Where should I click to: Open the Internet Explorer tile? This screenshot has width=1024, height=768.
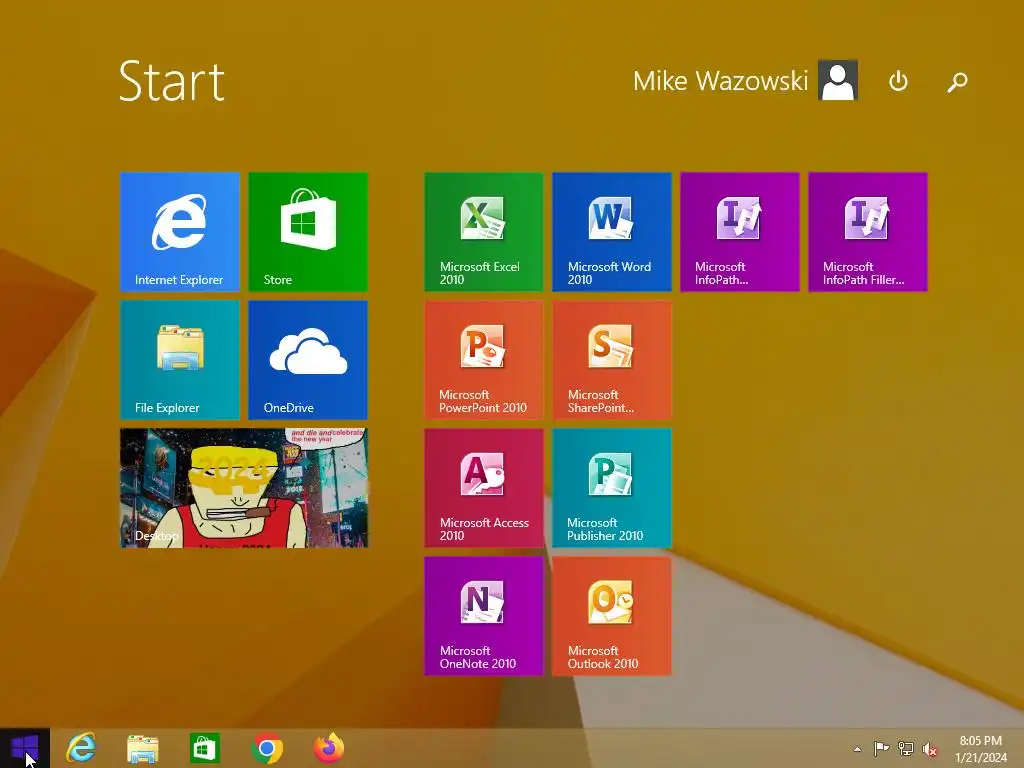pyautogui.click(x=180, y=231)
